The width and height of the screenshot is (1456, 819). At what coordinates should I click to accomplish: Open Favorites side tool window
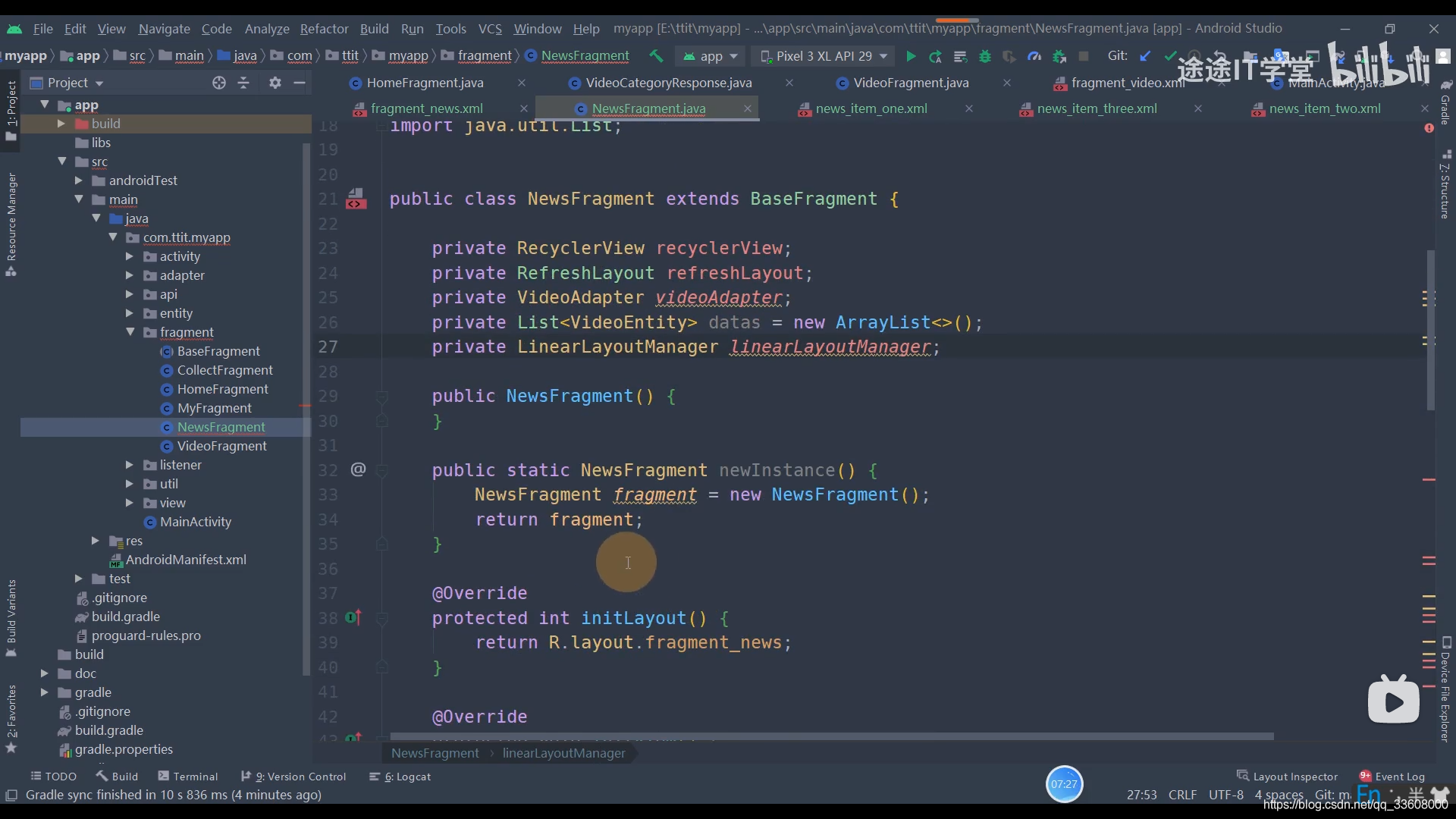(x=11, y=719)
